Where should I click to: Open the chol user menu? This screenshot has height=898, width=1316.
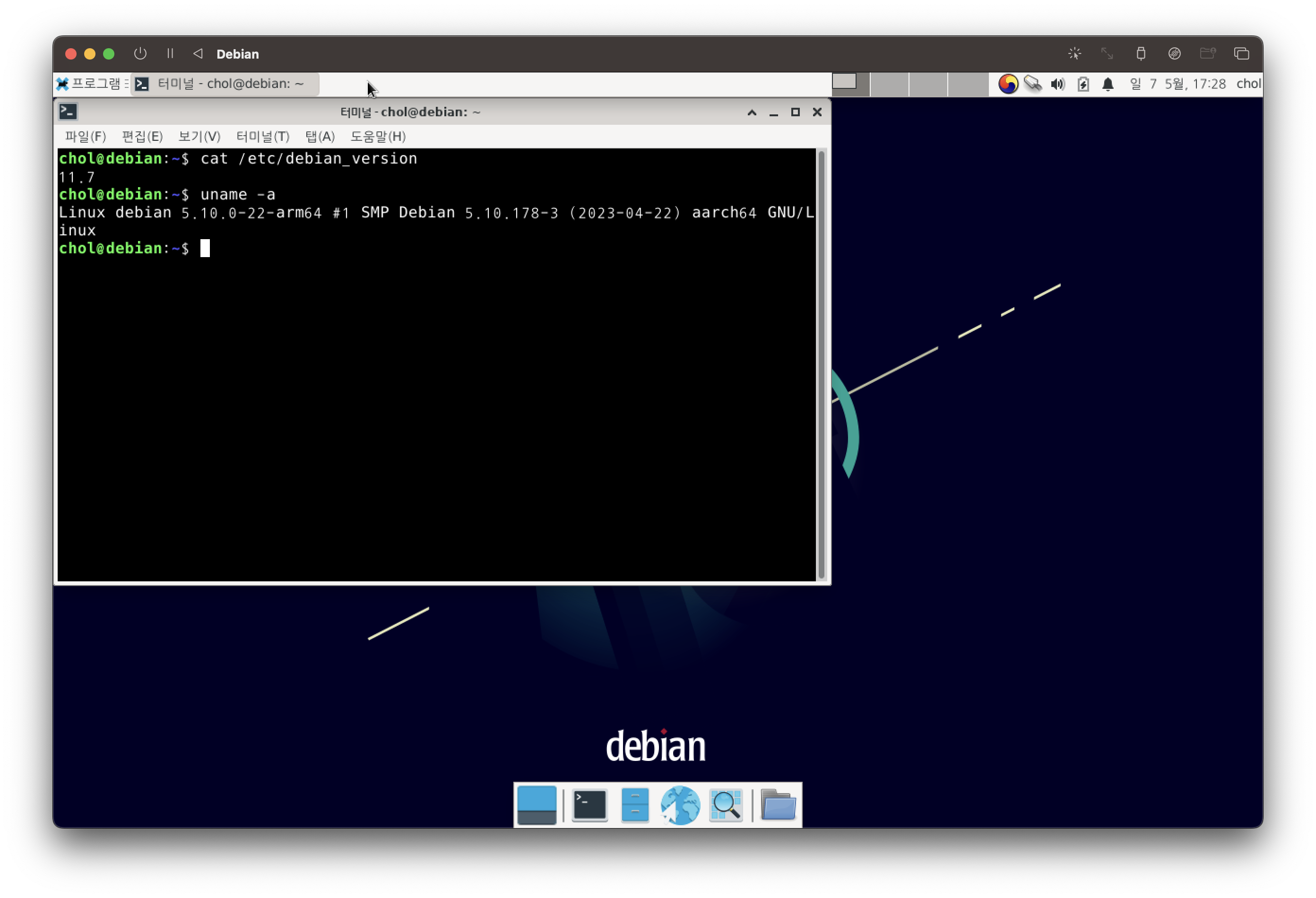click(x=1247, y=84)
